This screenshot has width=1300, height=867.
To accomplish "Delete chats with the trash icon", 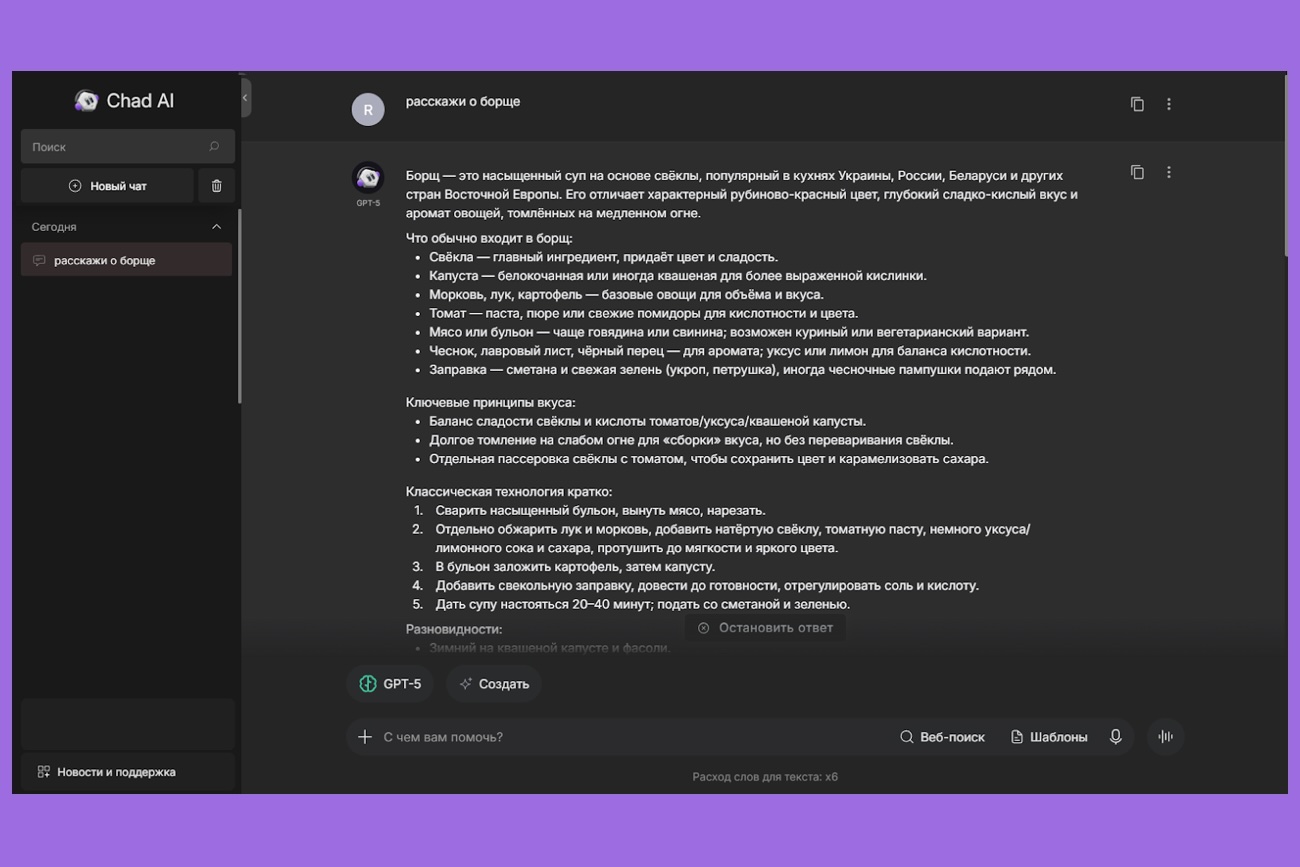I will [x=217, y=186].
